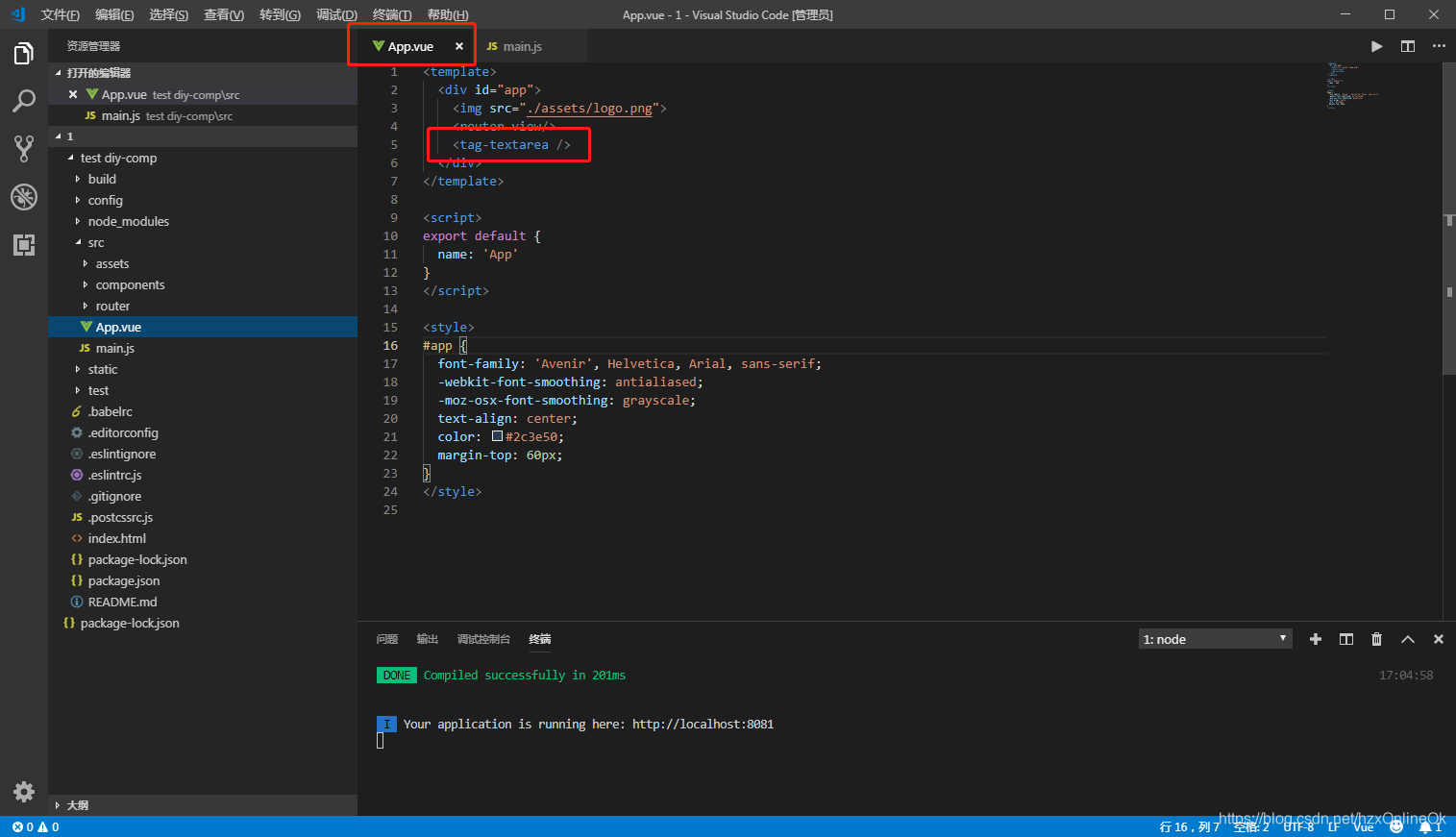
Task: Open the 文件(F) menu
Action: coord(61,14)
